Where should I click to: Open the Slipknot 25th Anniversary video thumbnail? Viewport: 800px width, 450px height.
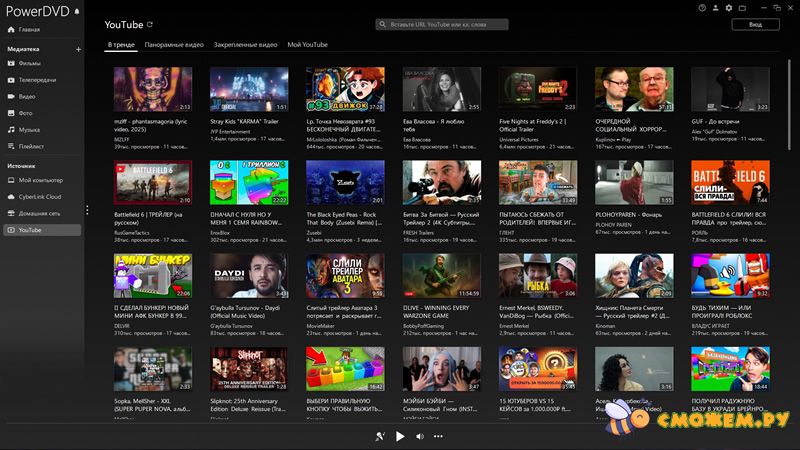click(x=249, y=368)
